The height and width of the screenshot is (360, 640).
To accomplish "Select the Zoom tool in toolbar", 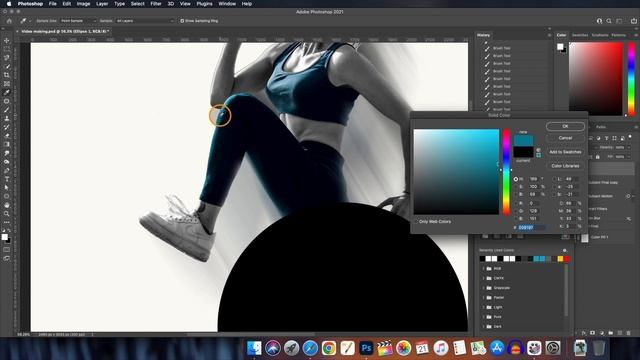I will pyautogui.click(x=7, y=214).
